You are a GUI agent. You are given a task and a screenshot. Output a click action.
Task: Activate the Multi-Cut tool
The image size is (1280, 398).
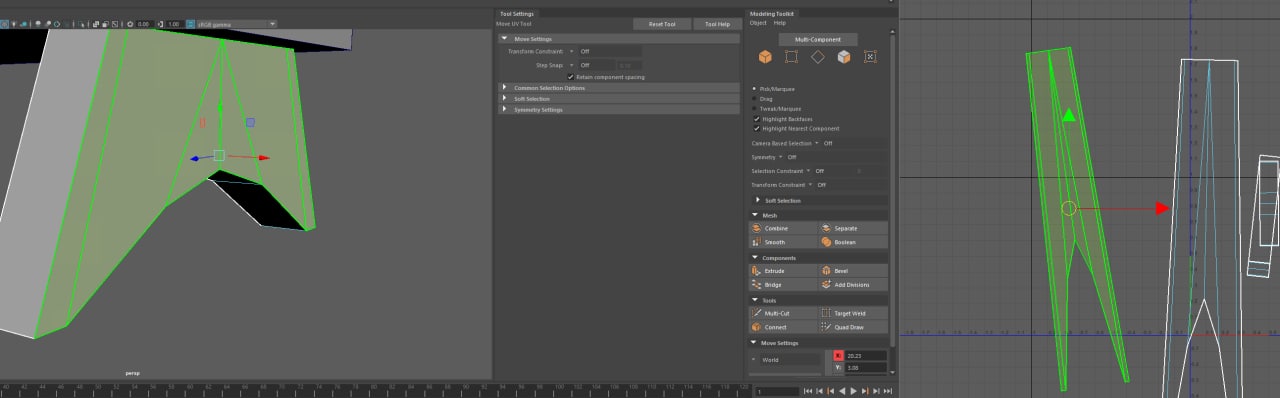[783, 313]
